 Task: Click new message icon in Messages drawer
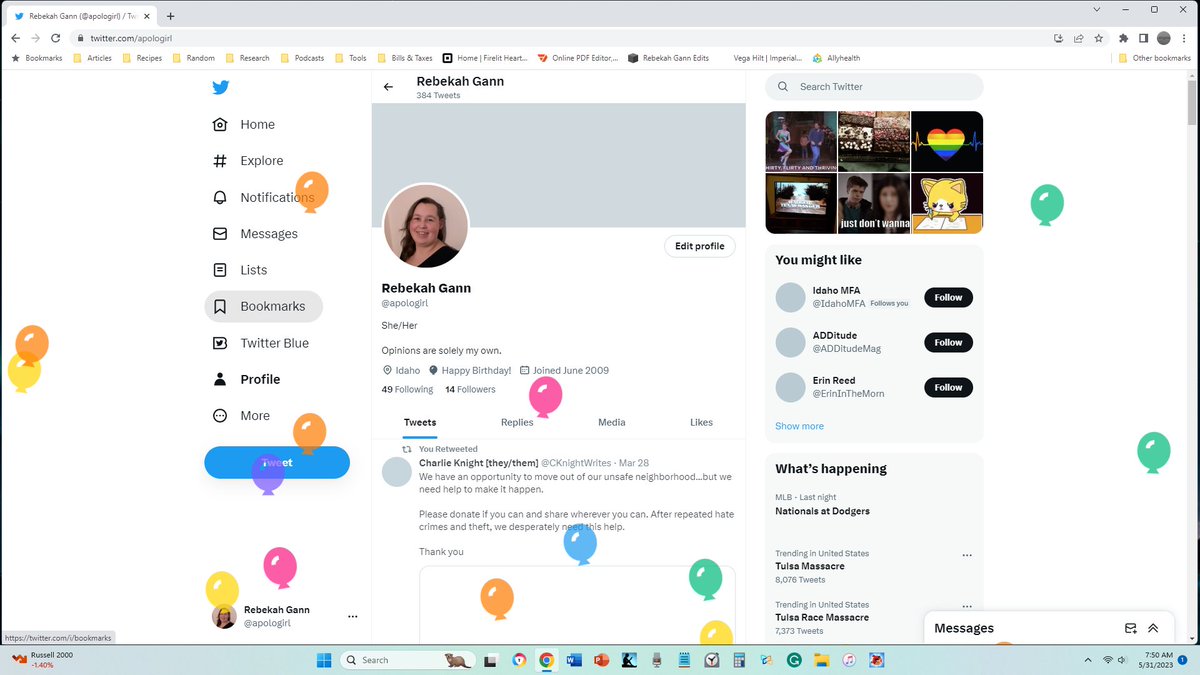pyautogui.click(x=1130, y=628)
